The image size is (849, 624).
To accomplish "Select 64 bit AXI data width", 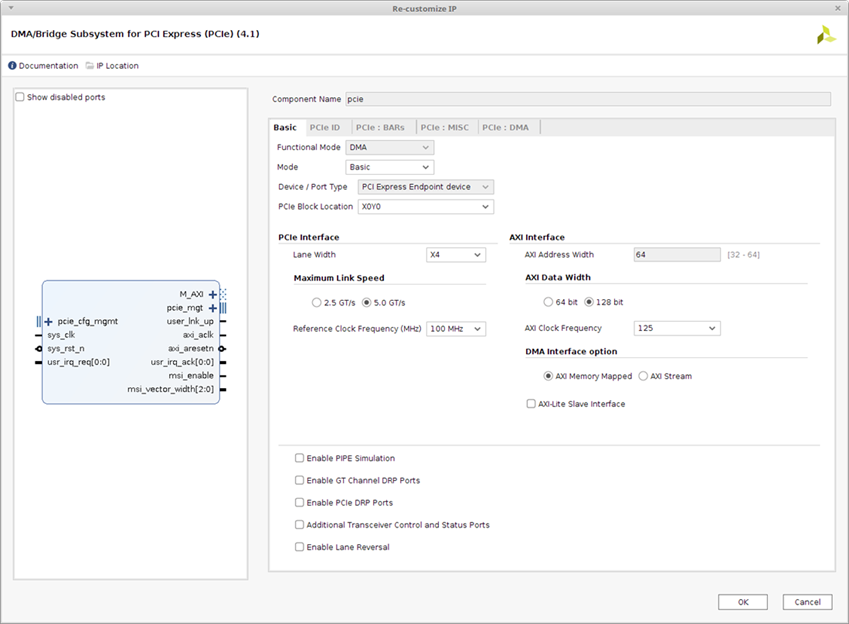I will 548,302.
